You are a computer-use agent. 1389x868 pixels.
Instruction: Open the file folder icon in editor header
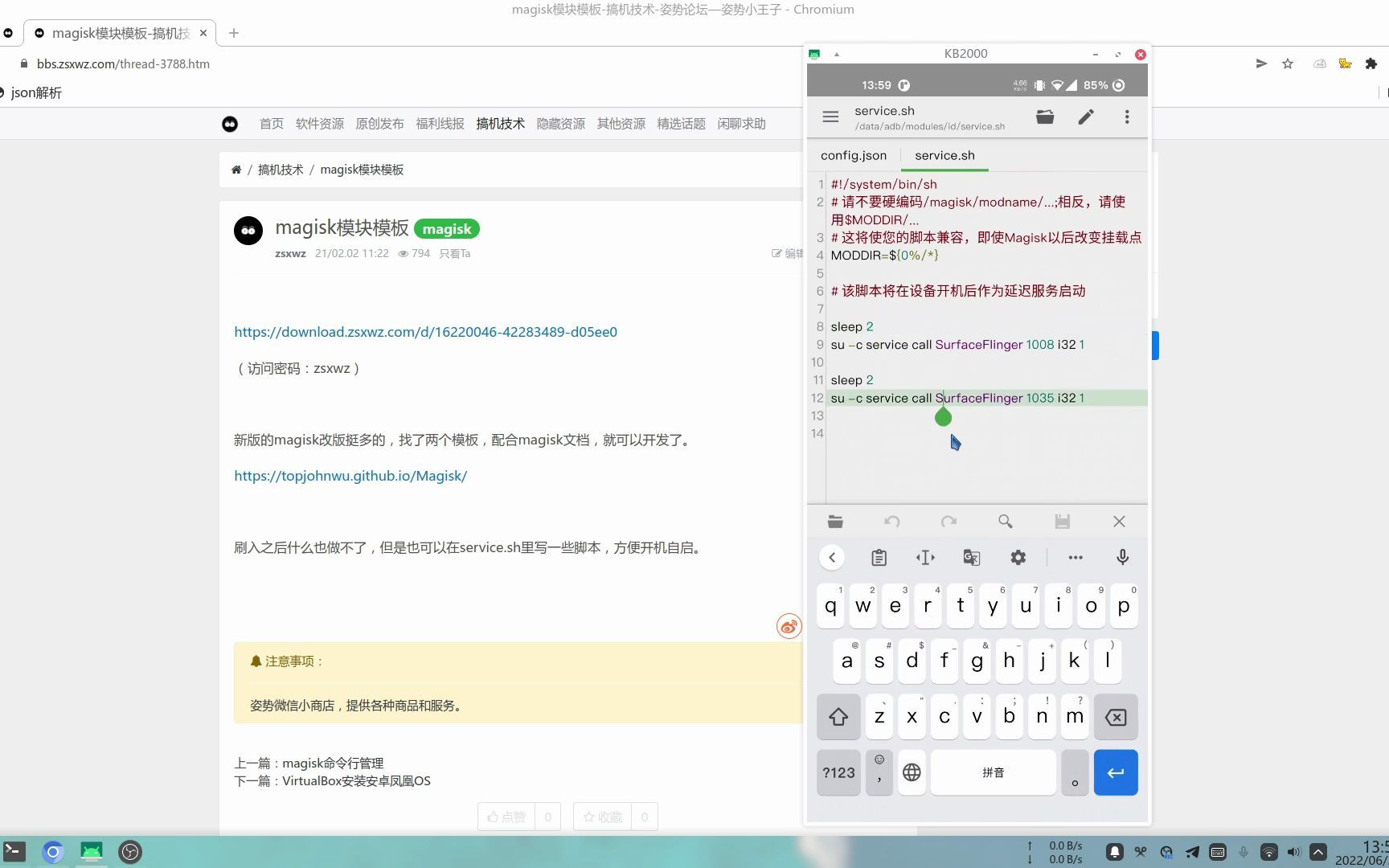(1045, 117)
